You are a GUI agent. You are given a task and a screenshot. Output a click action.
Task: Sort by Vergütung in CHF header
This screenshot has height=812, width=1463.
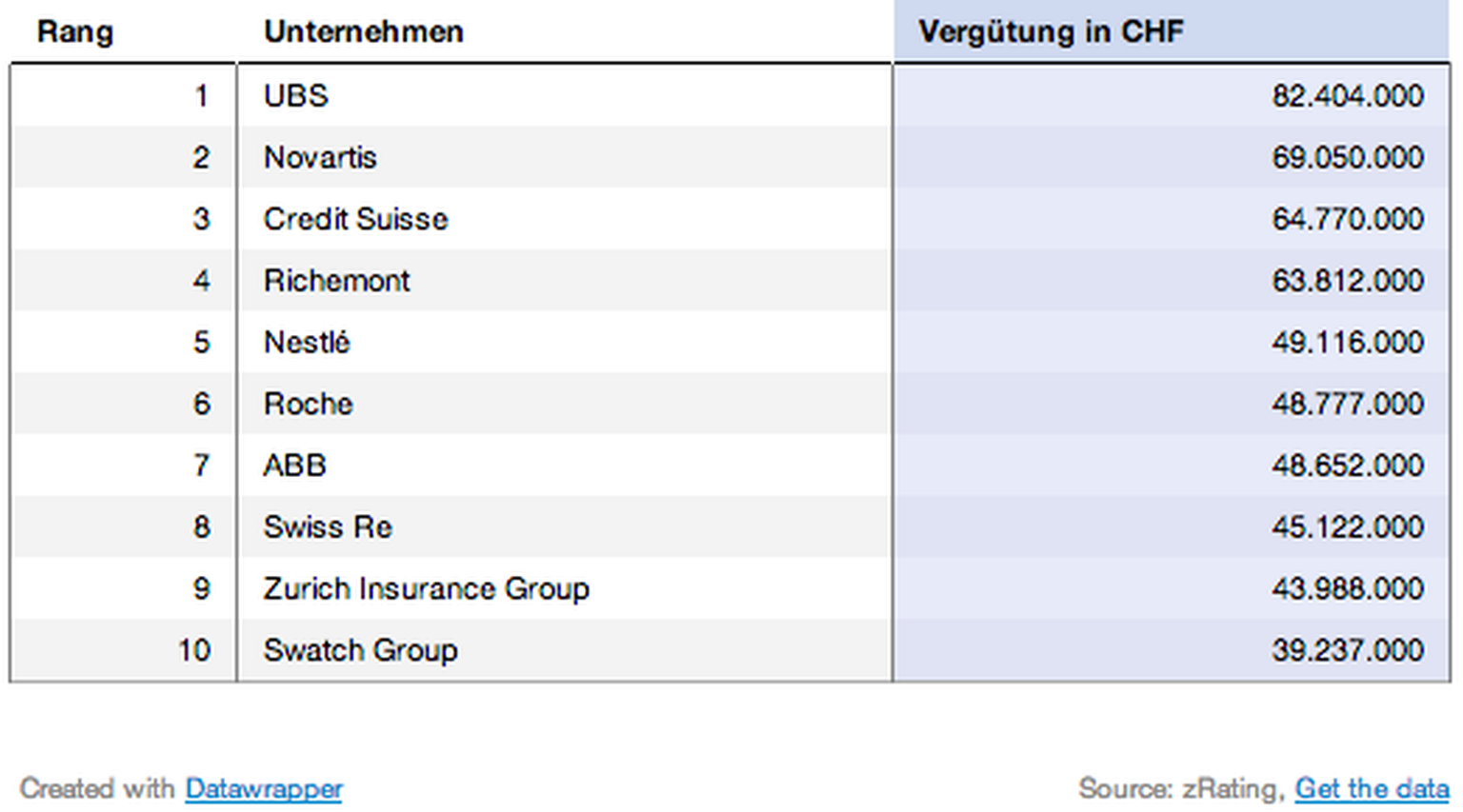(1051, 32)
